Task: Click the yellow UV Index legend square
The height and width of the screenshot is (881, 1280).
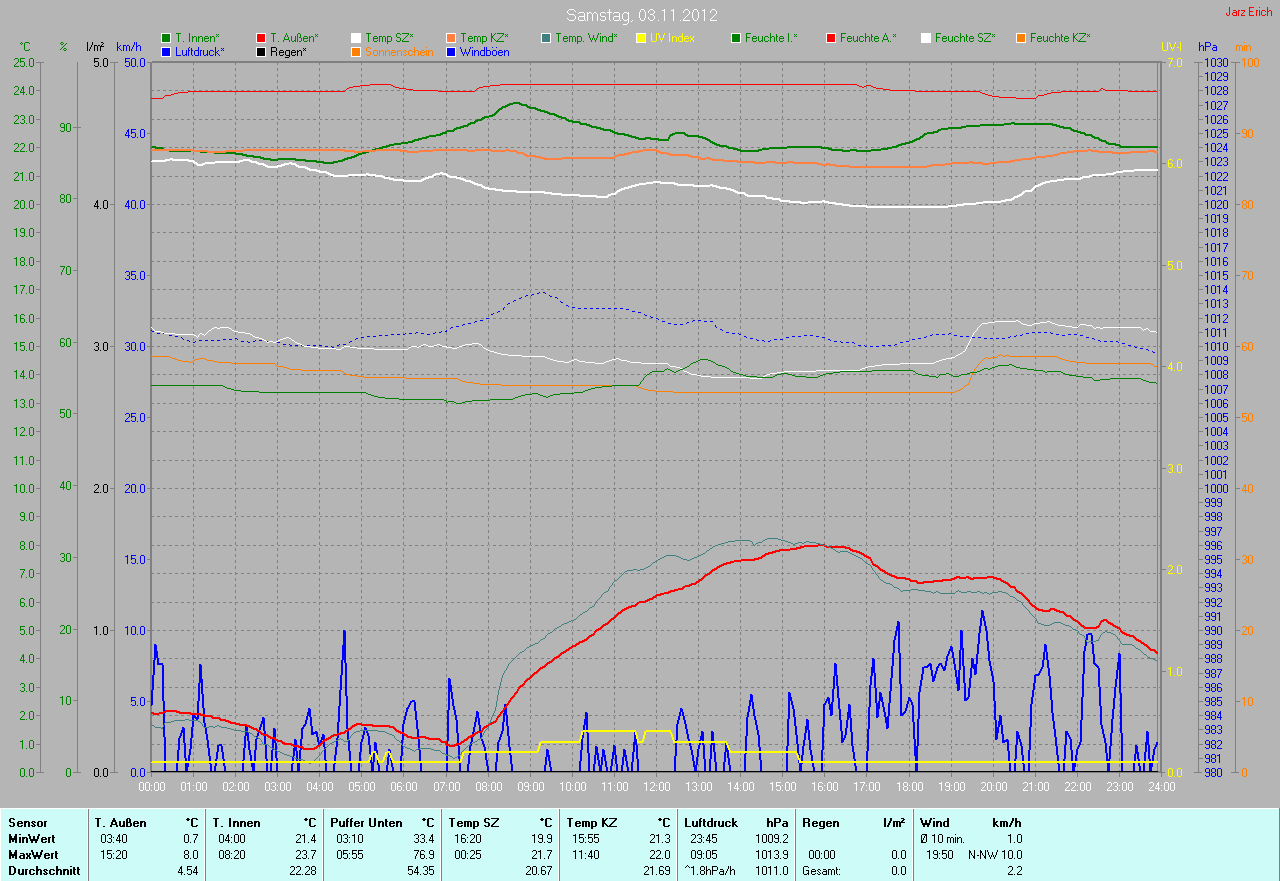Action: pos(641,38)
